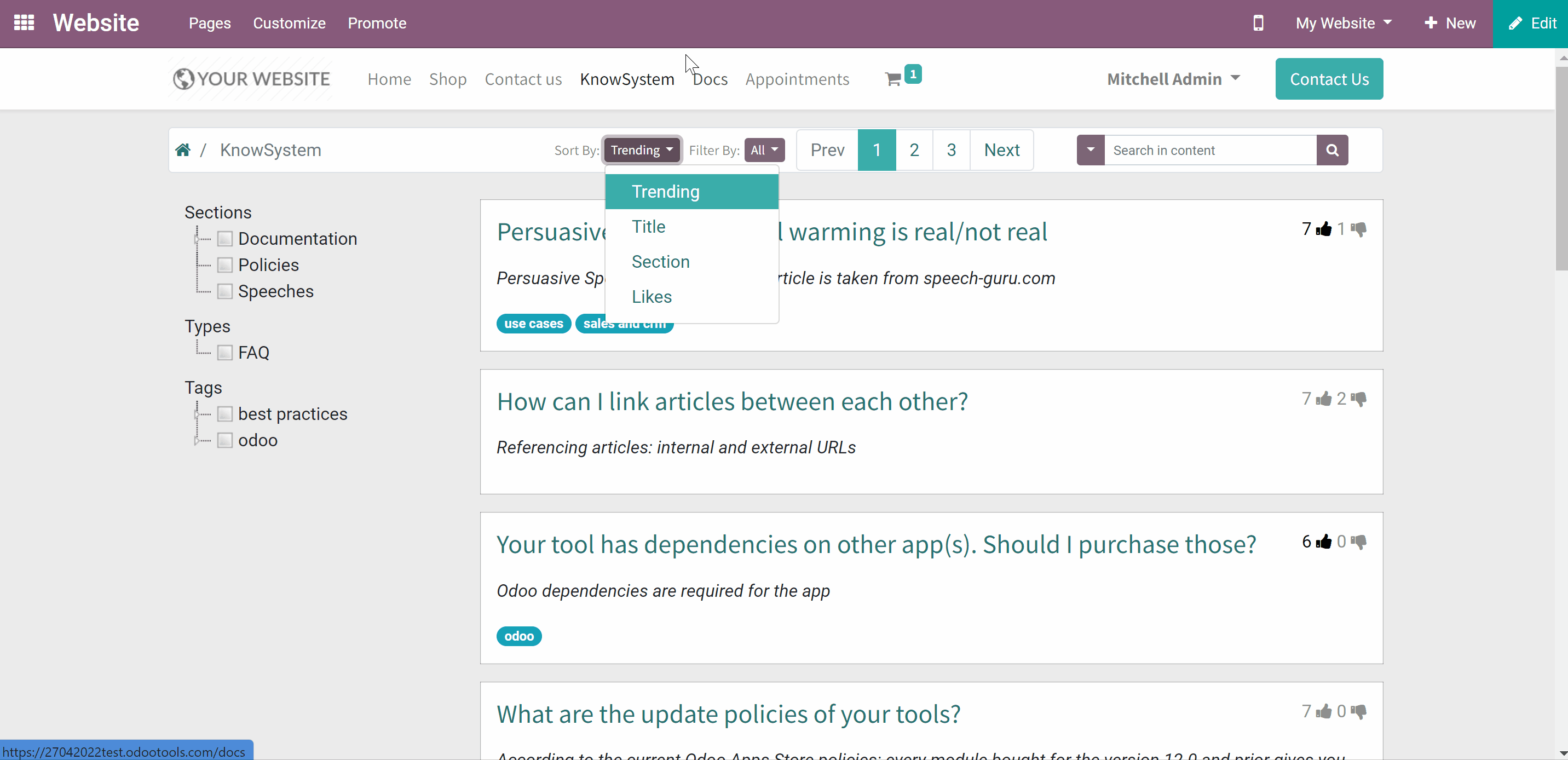Go to the Home page link

click(389, 79)
